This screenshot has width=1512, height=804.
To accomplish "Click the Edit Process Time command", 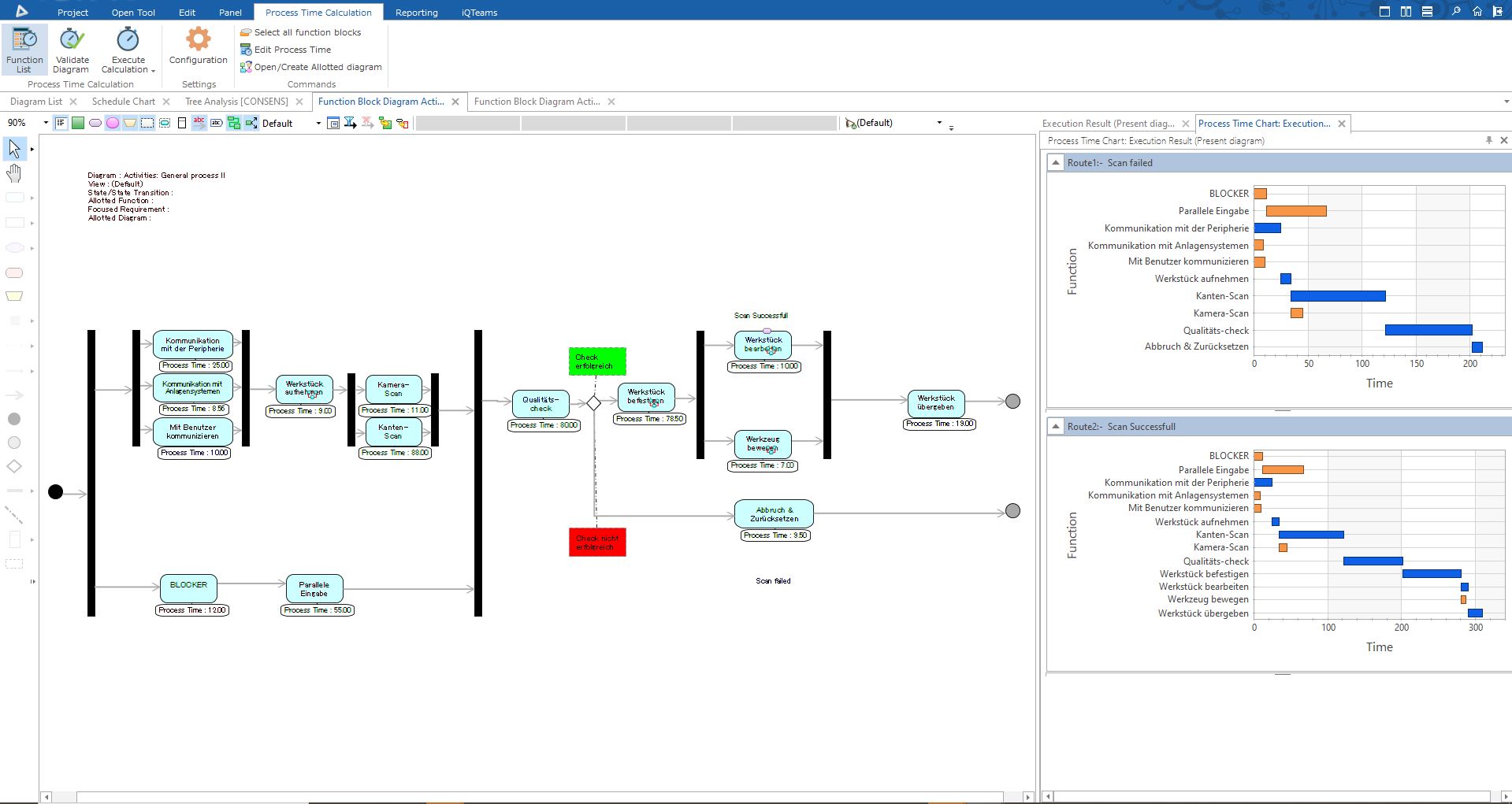I will [286, 50].
